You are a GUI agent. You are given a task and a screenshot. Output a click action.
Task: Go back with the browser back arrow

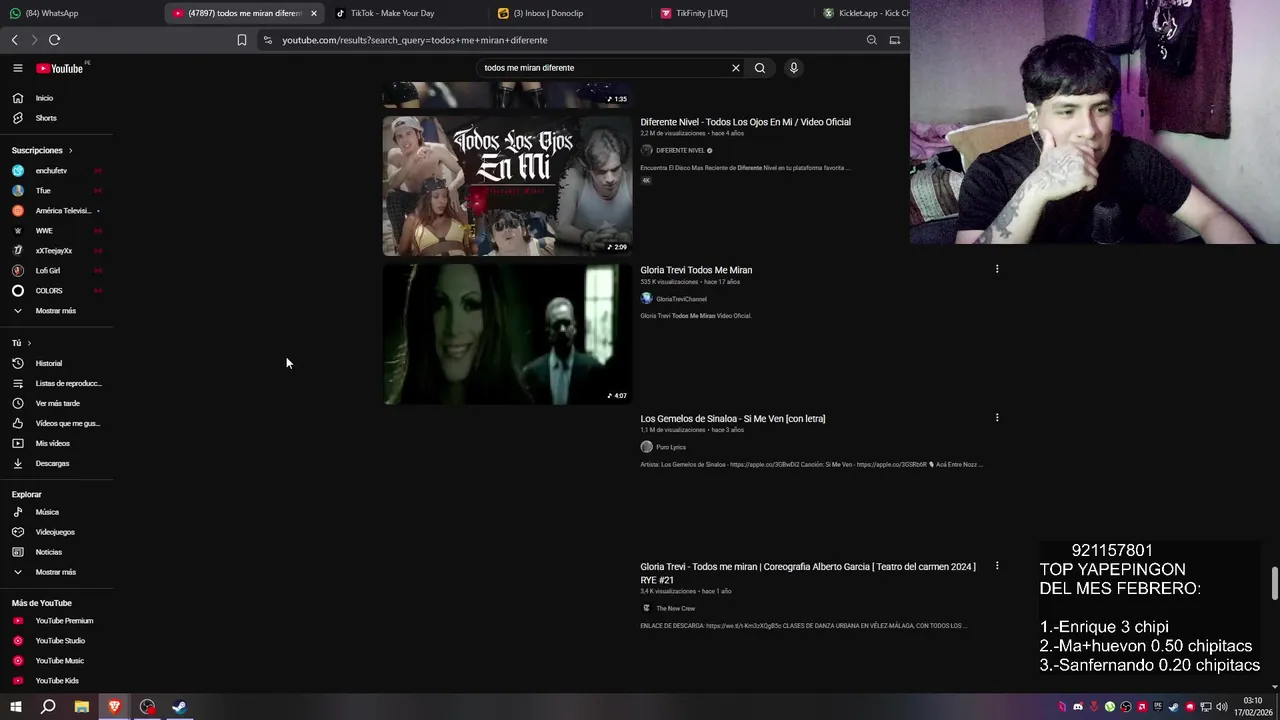(x=15, y=40)
